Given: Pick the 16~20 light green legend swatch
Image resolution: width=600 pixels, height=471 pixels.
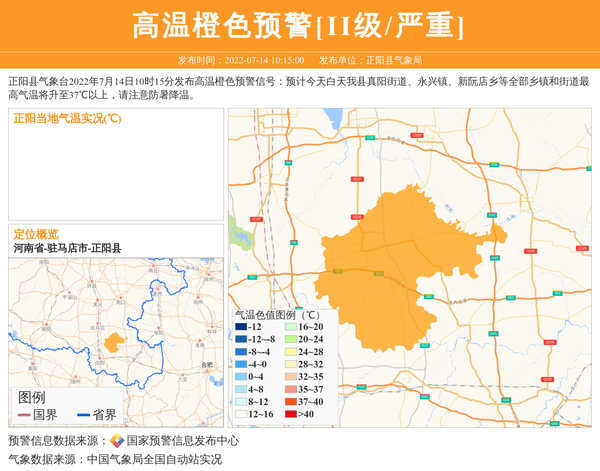Looking at the screenshot, I should point(289,327).
